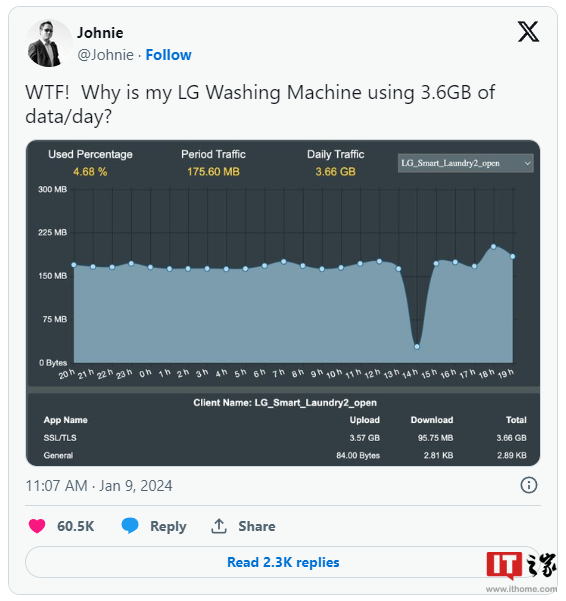Like the tweet with heart icon
The height and width of the screenshot is (601, 566).
pos(37,526)
